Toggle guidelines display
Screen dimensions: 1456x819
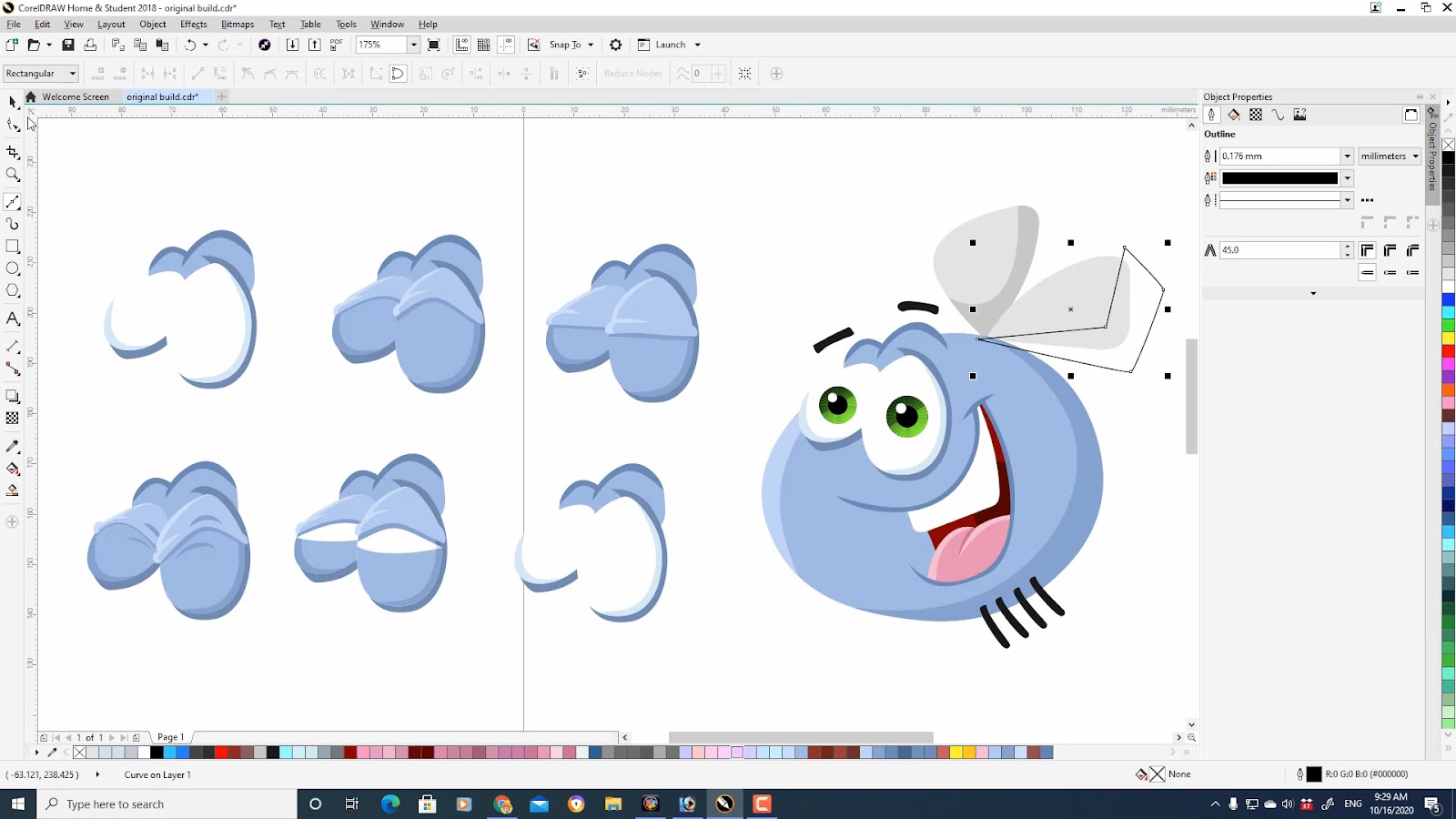click(507, 45)
